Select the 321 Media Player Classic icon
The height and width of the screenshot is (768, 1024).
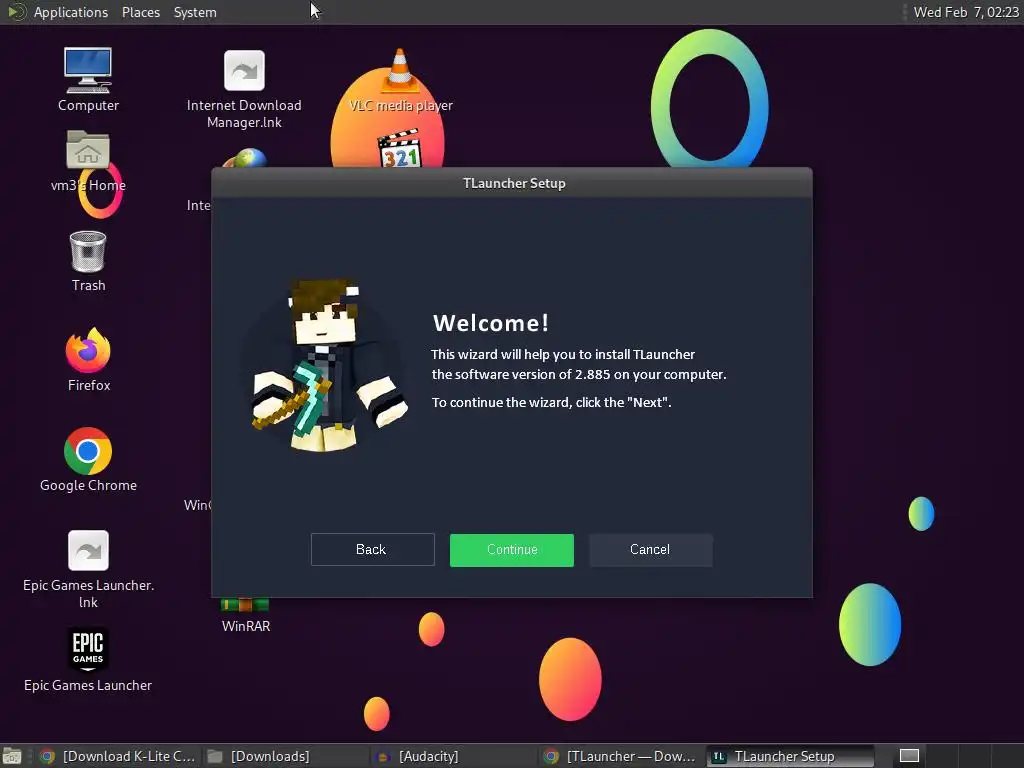(400, 149)
